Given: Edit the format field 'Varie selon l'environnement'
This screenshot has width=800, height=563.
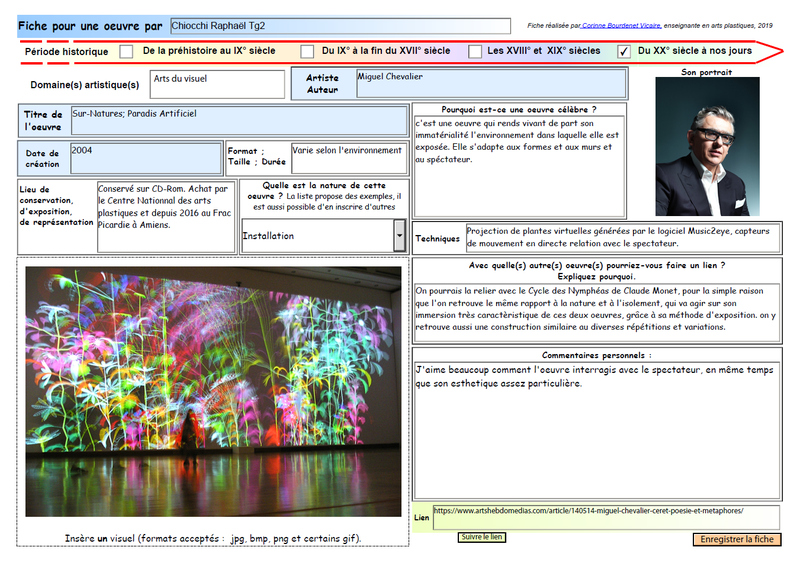Looking at the screenshot, I should tap(349, 158).
